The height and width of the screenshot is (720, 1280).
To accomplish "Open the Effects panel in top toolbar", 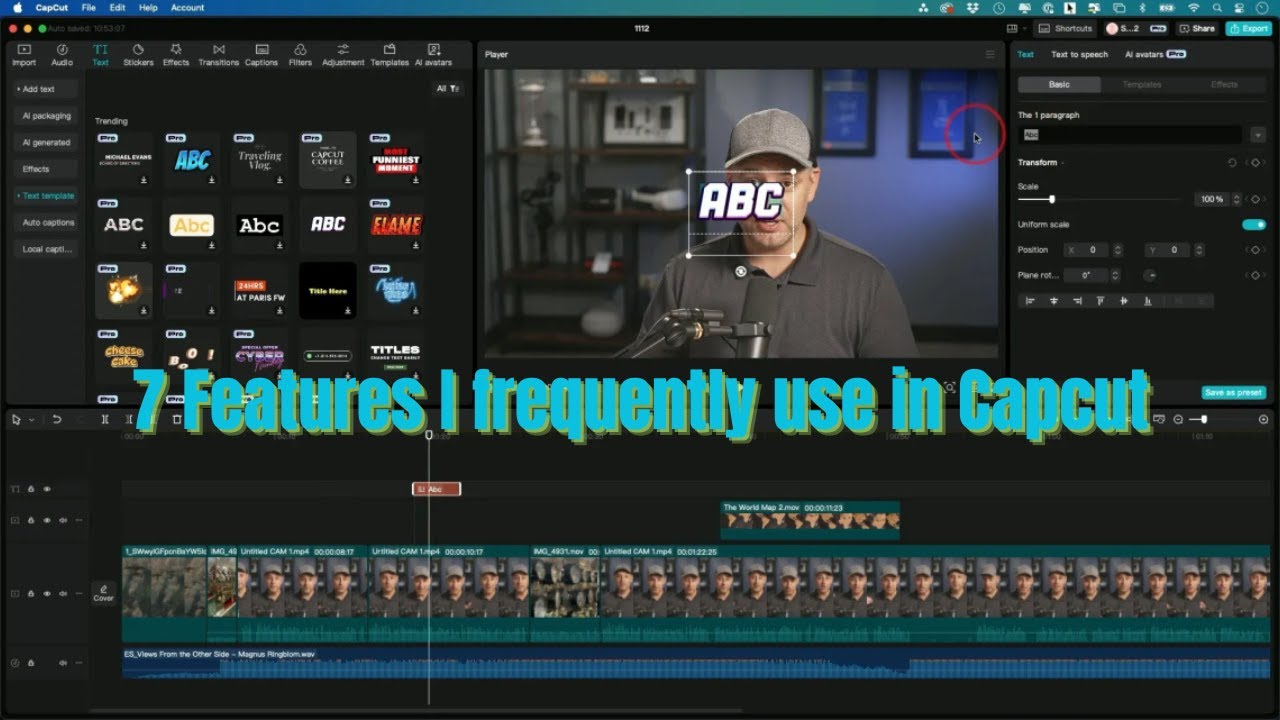I will (x=176, y=55).
